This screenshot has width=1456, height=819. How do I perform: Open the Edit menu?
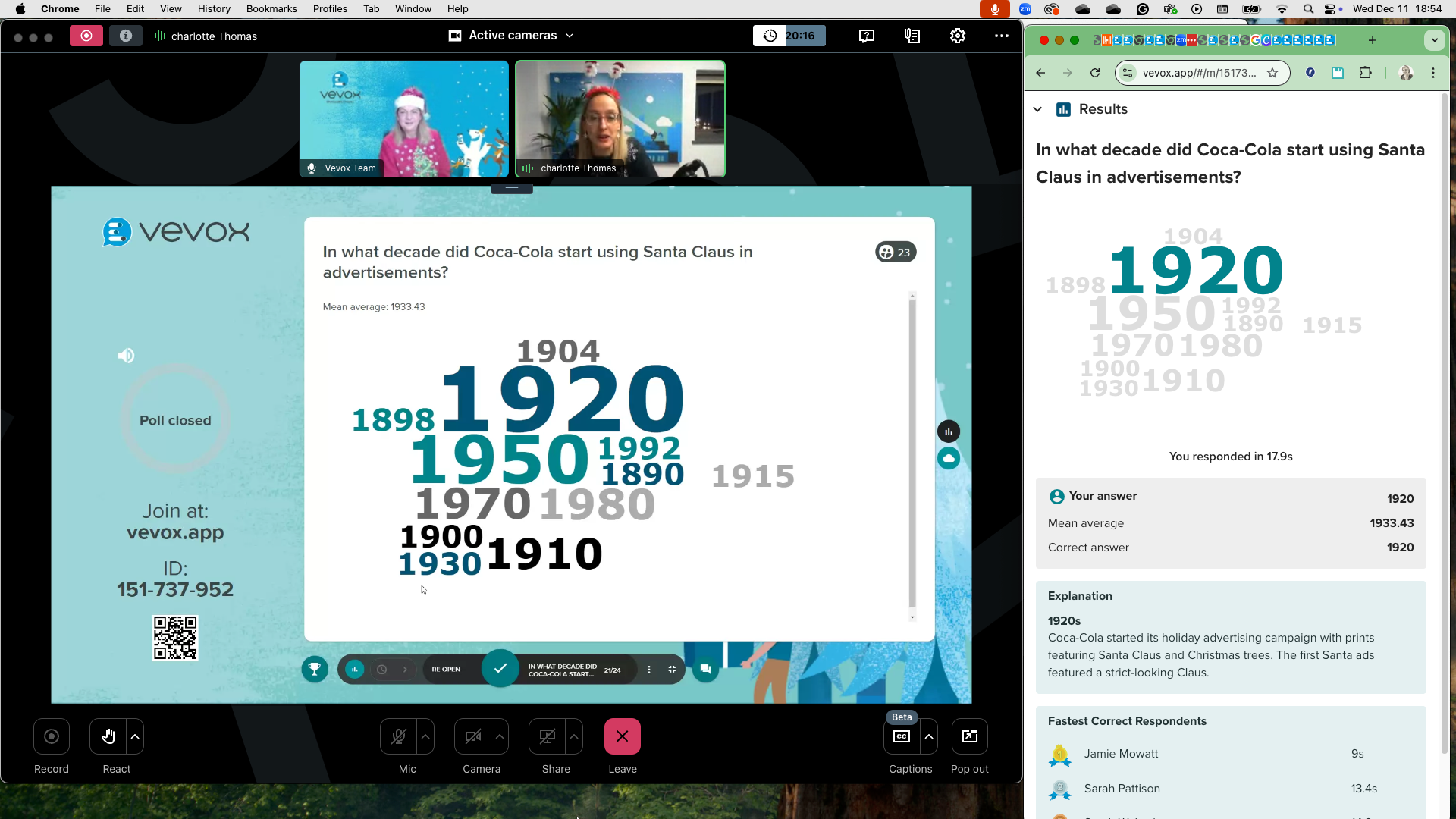click(135, 8)
